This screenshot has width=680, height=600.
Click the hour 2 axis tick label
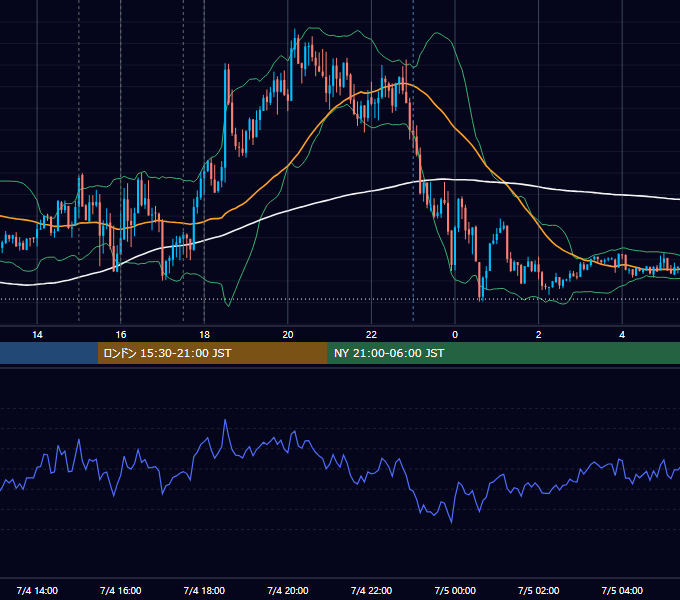pos(539,335)
